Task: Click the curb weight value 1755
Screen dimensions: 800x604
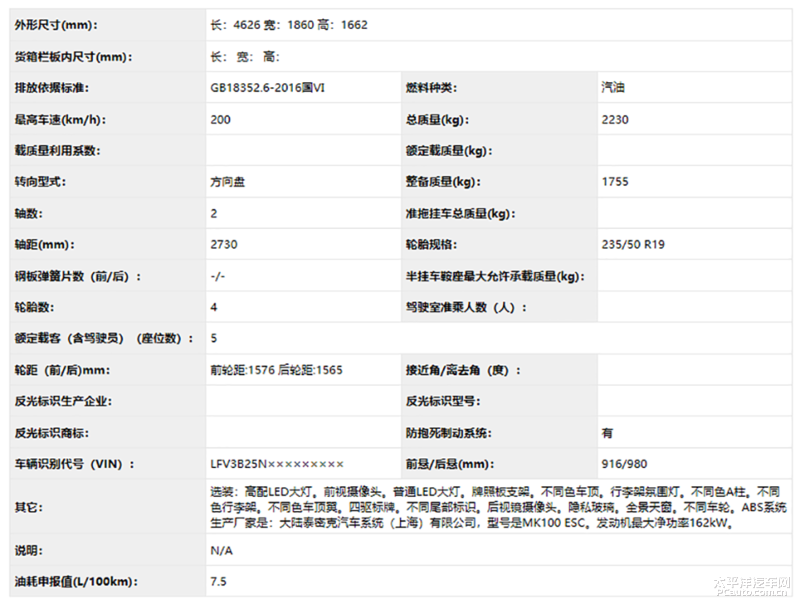Action: click(616, 182)
